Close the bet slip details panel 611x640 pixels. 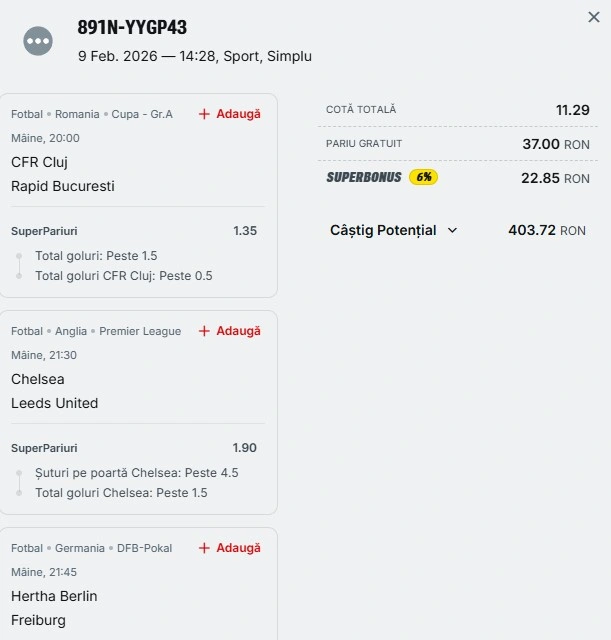[x=594, y=17]
